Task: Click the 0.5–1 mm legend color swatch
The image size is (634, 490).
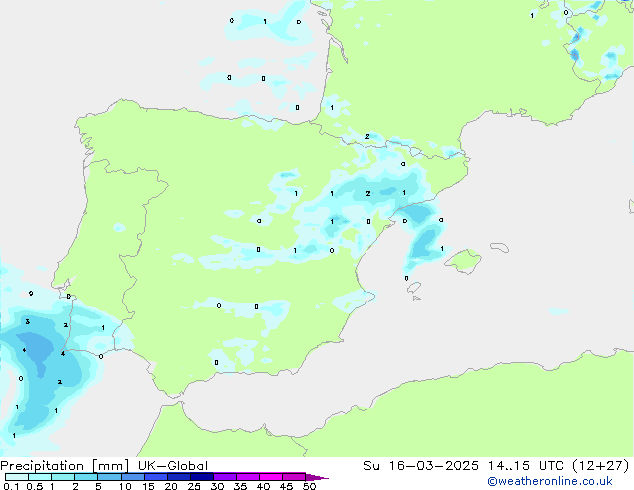Action: point(40,477)
